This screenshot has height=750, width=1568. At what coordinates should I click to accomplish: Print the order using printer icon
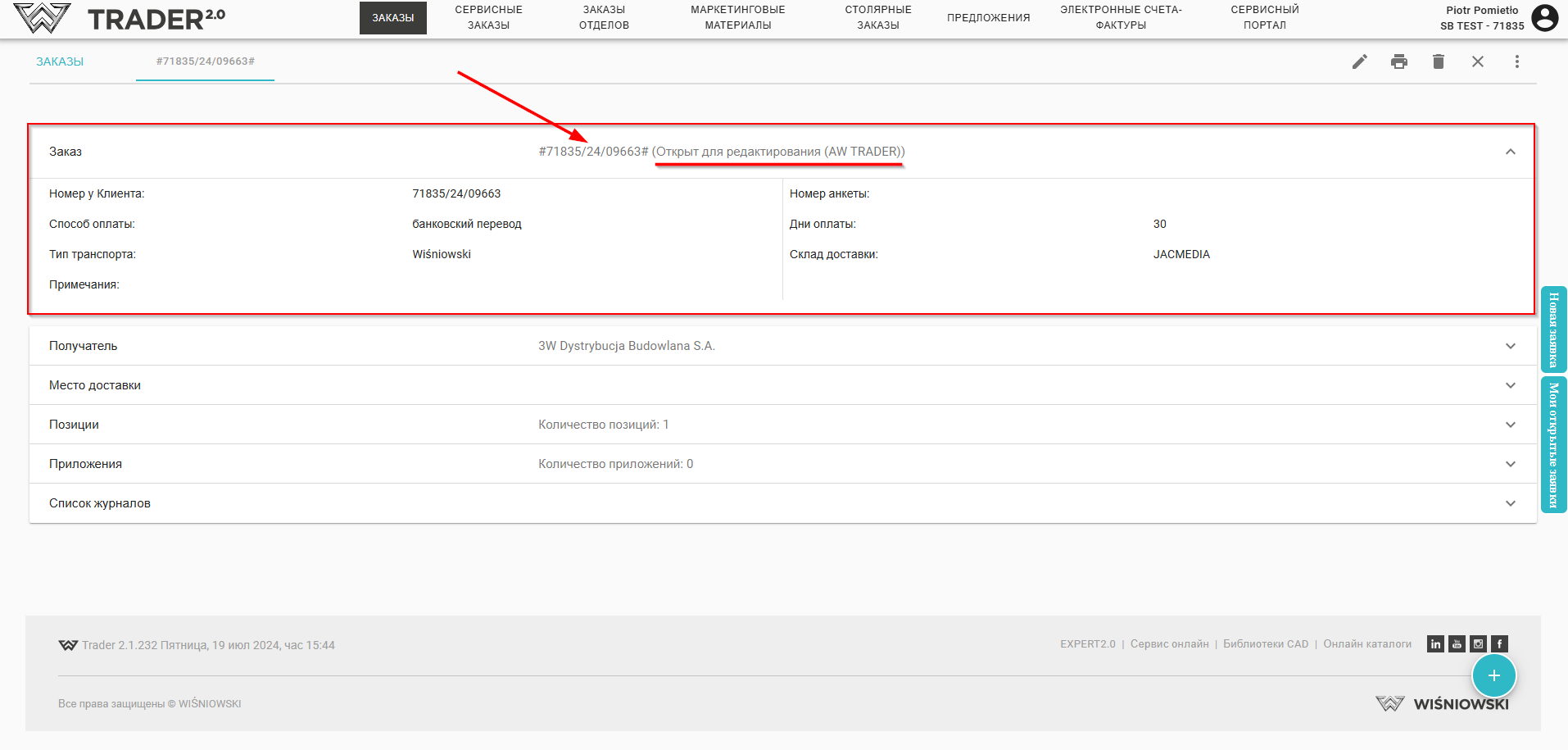click(x=1398, y=61)
